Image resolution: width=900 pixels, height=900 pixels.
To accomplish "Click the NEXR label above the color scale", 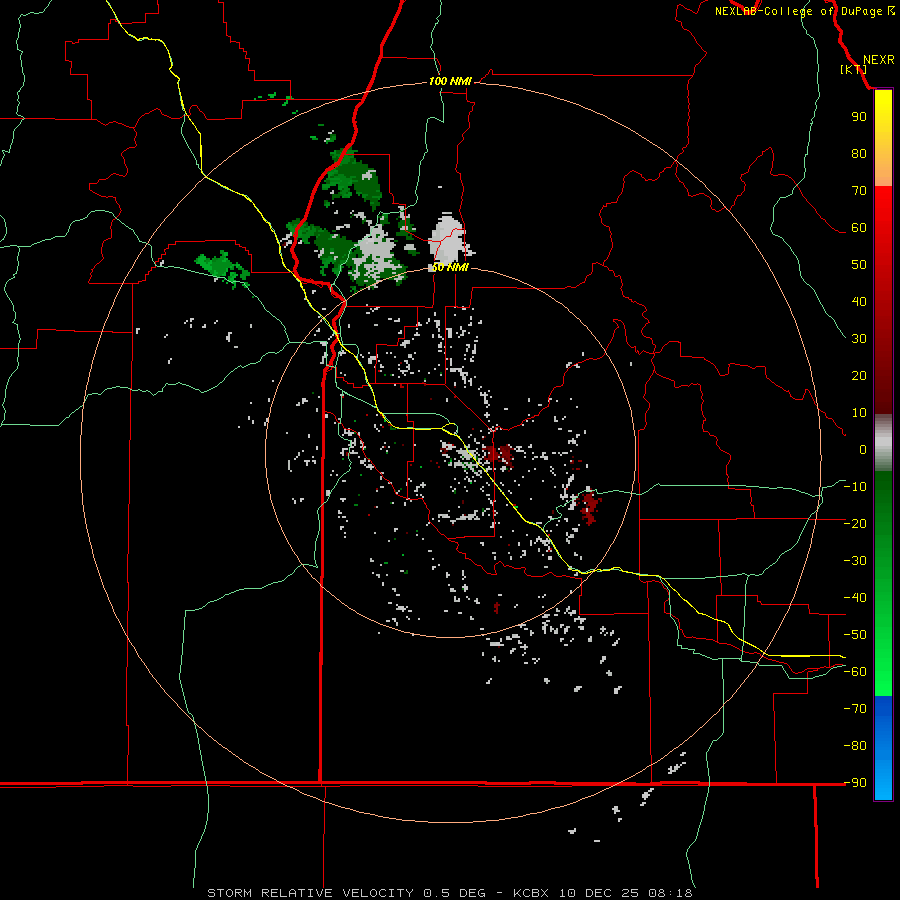I will coord(879,60).
